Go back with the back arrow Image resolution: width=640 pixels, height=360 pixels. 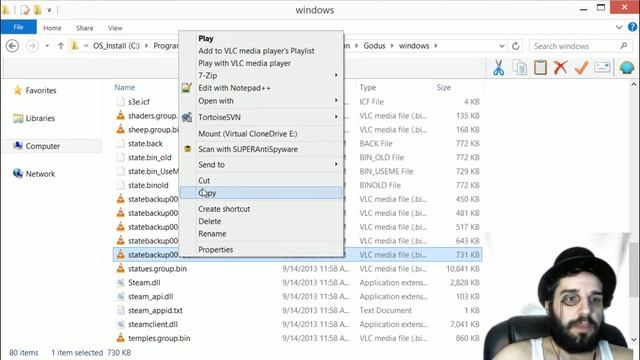click(12, 46)
